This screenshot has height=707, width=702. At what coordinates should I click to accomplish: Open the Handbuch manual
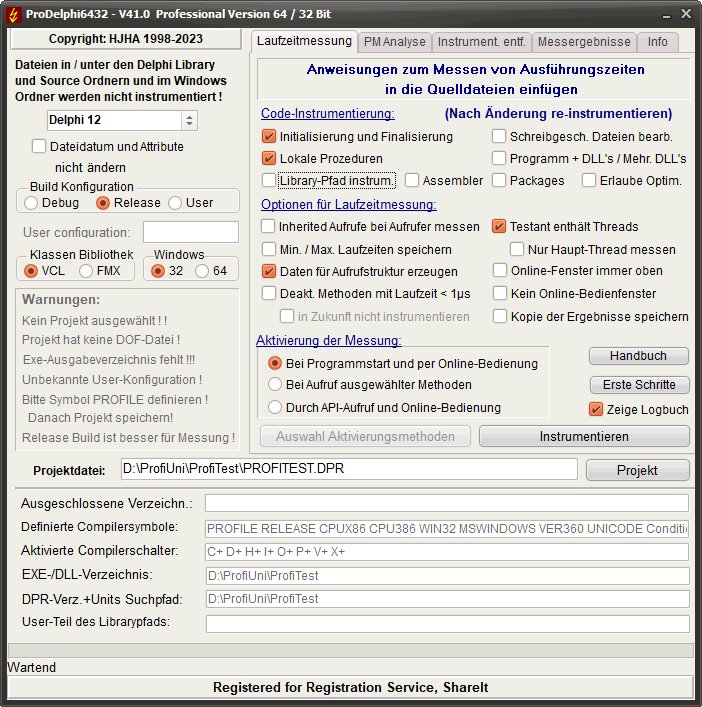tap(638, 357)
